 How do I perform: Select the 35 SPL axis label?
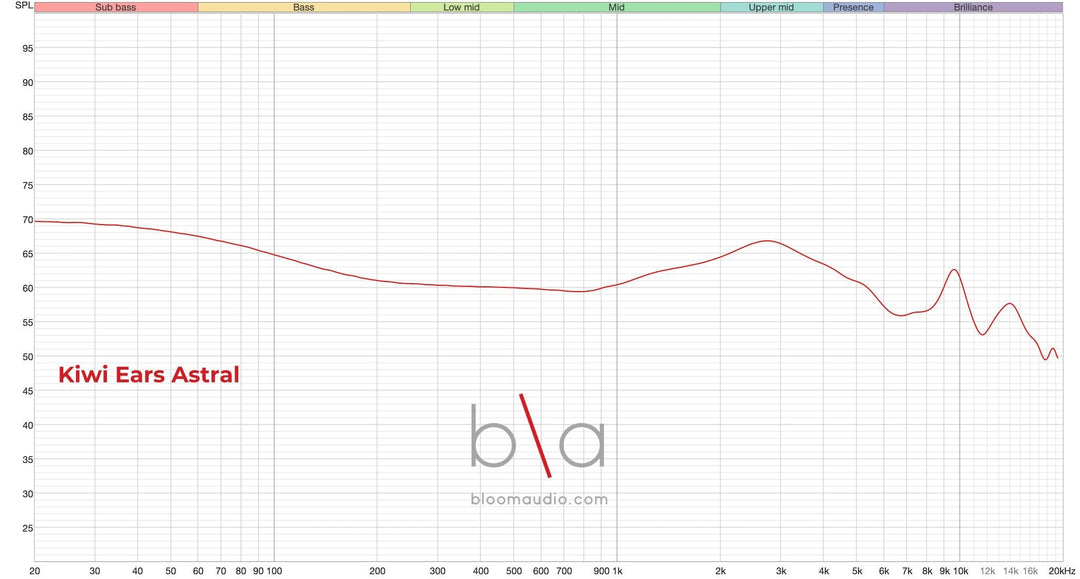28,460
